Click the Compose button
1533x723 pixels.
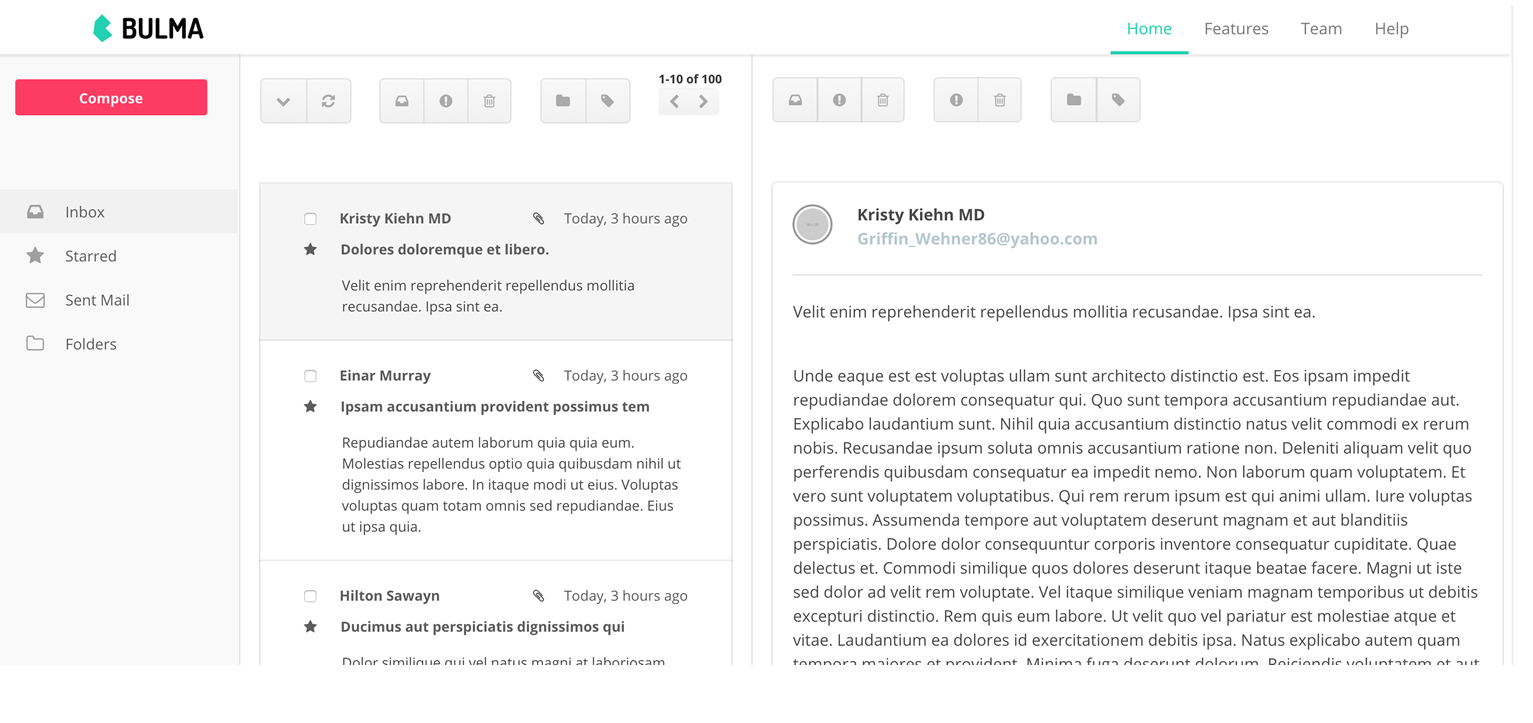111,98
